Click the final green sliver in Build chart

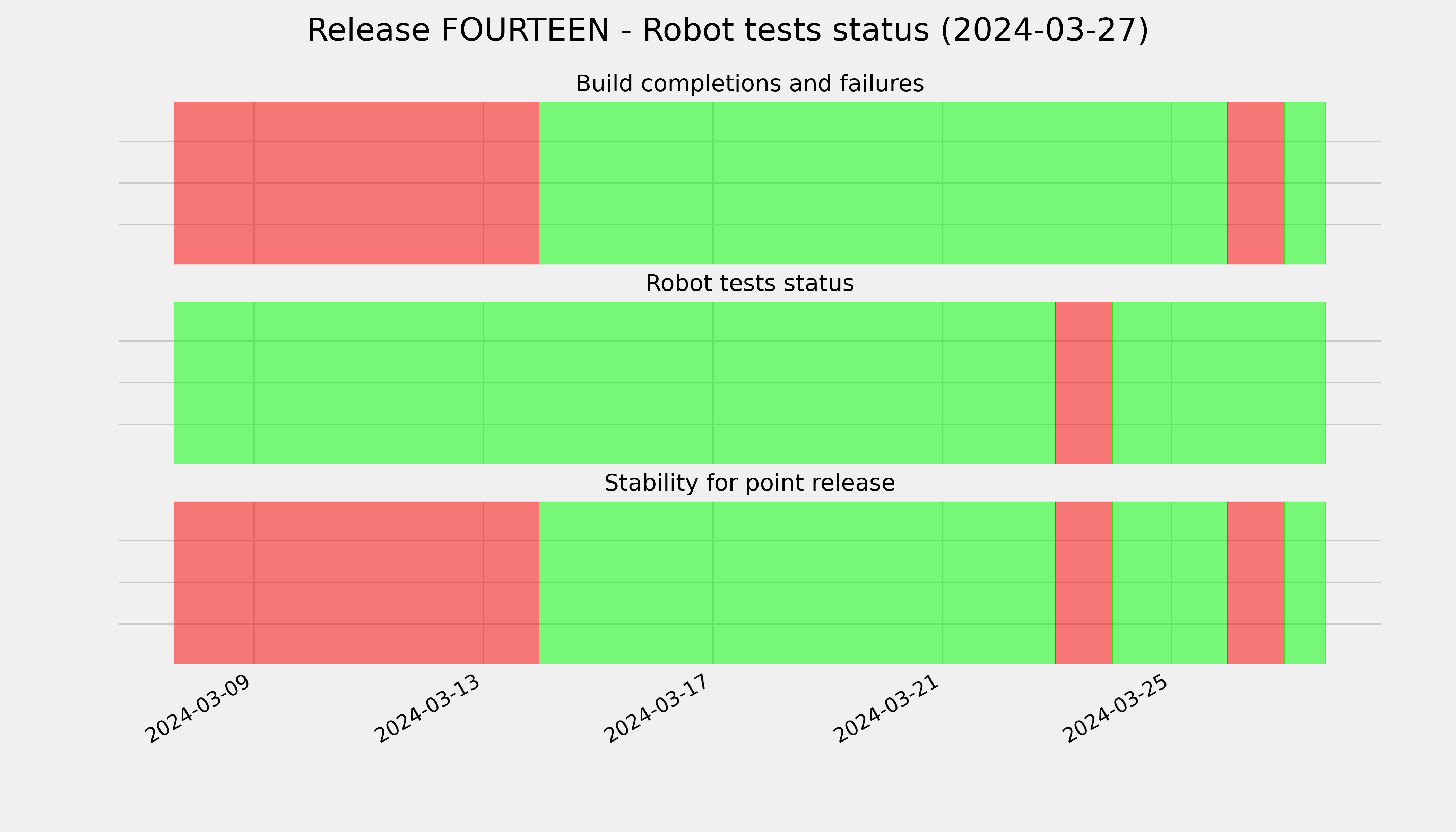click(1305, 183)
